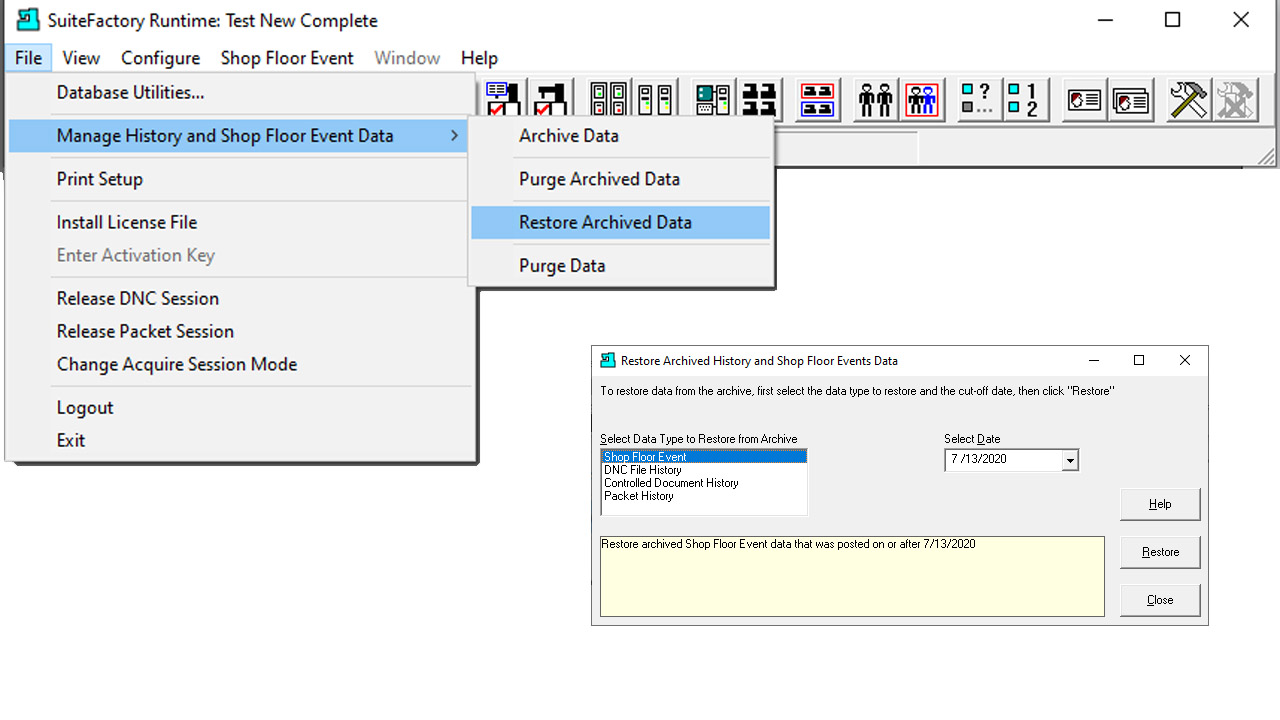Open the Help menu
The width and height of the screenshot is (1280, 720).
point(479,58)
